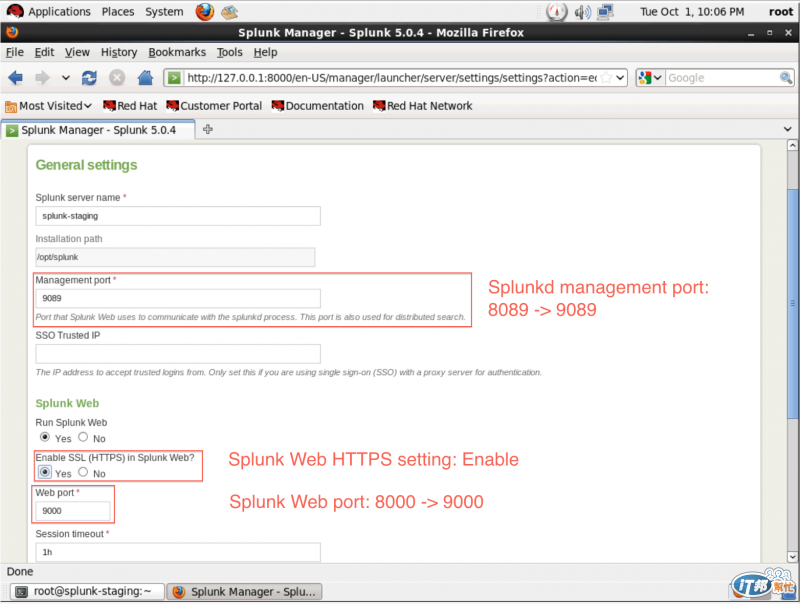Open the Edit menu
Screen dimensions: 800x604
[44, 53]
